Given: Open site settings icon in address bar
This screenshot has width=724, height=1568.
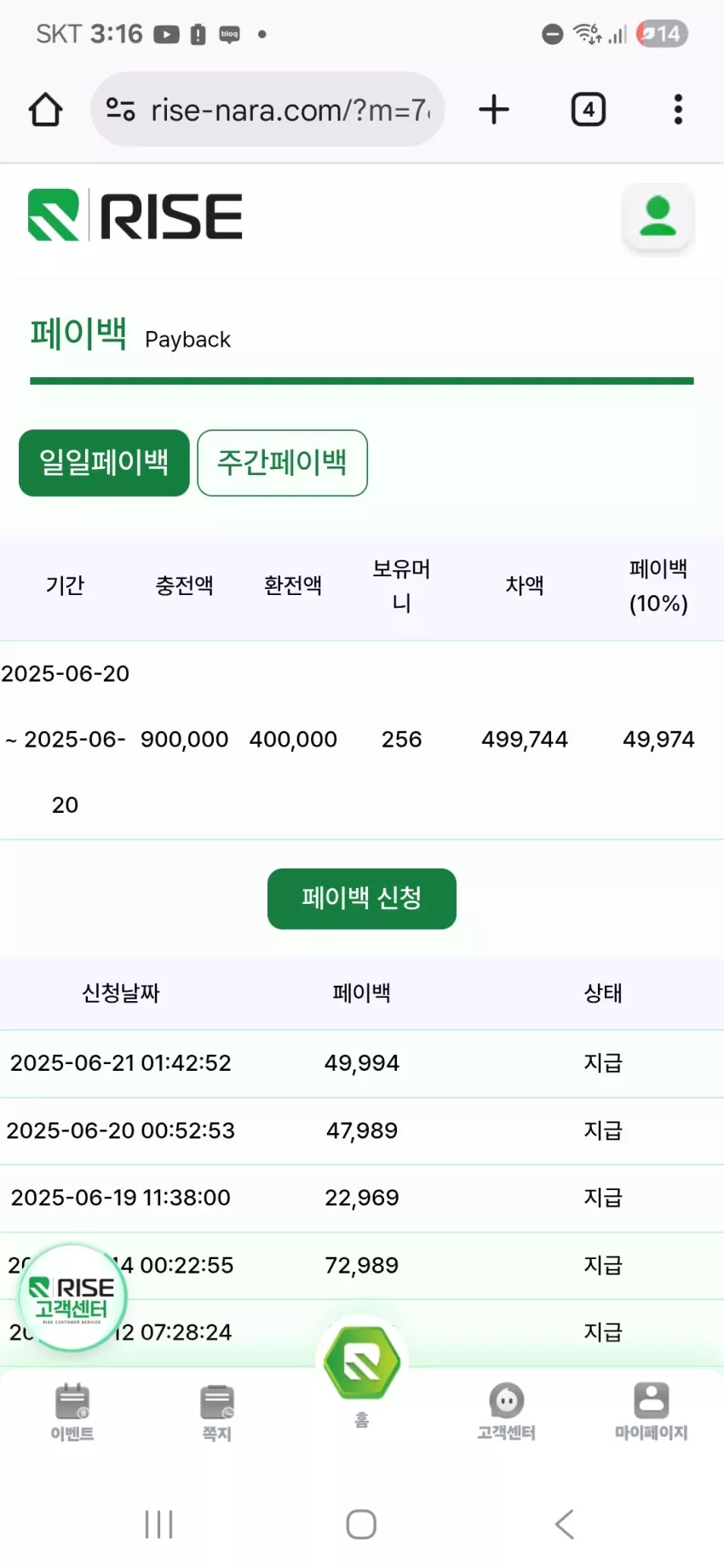Looking at the screenshot, I should click(x=120, y=109).
